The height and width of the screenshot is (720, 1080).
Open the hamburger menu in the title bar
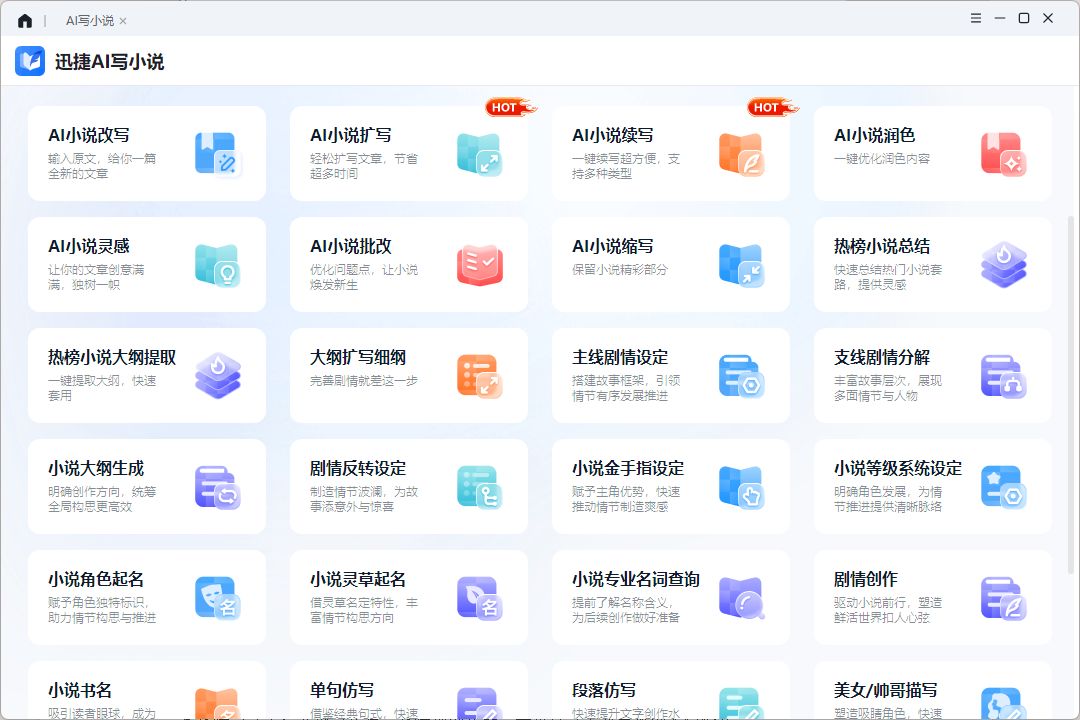[x=975, y=18]
